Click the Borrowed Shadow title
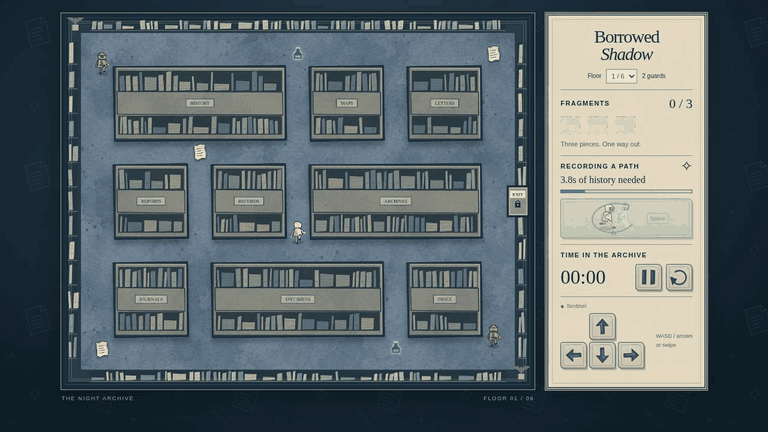Viewport: 768px width, 432px height. 626,46
